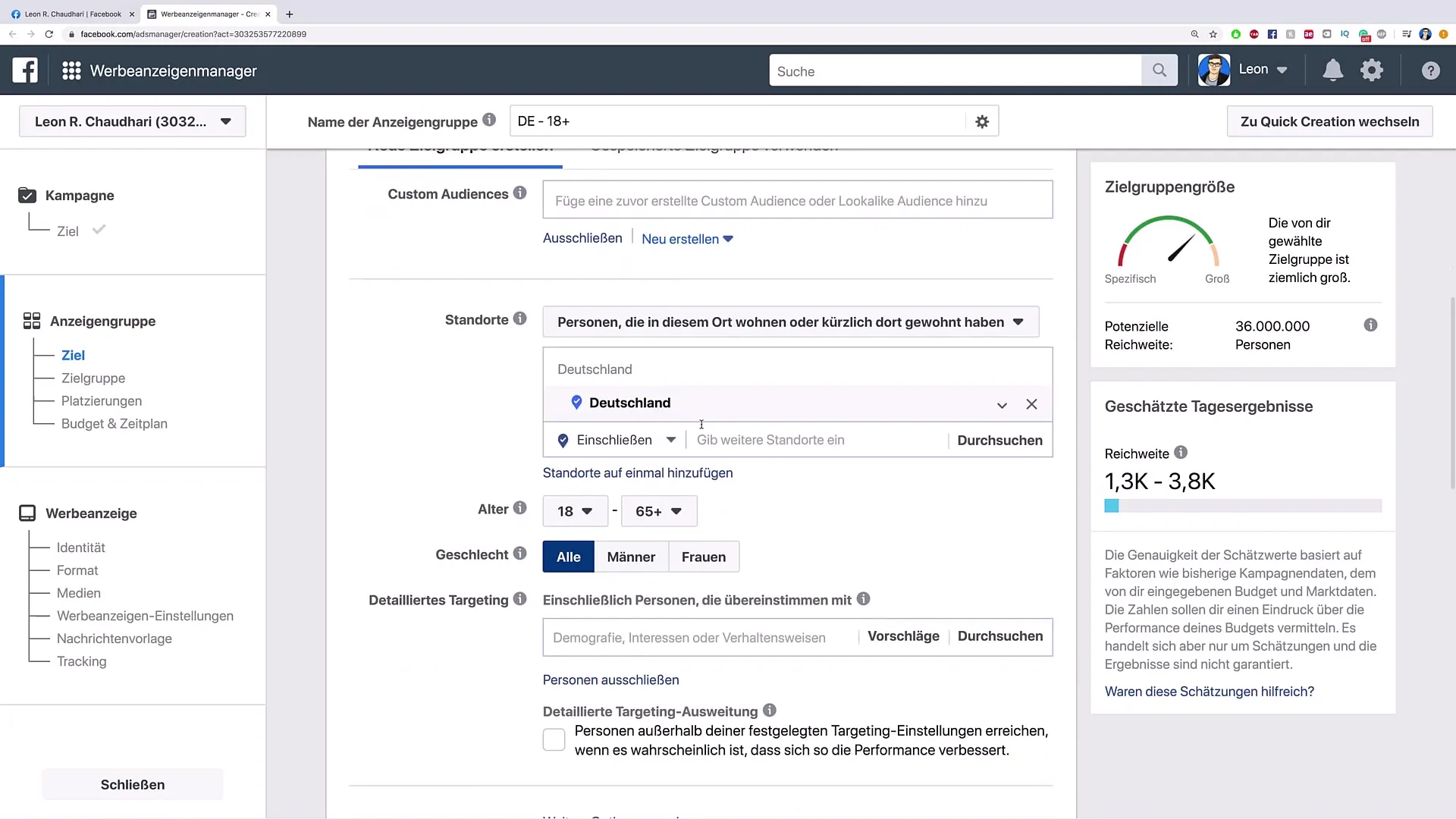Show info for Einschließlich Personen text
1456x819 pixels.
(863, 599)
